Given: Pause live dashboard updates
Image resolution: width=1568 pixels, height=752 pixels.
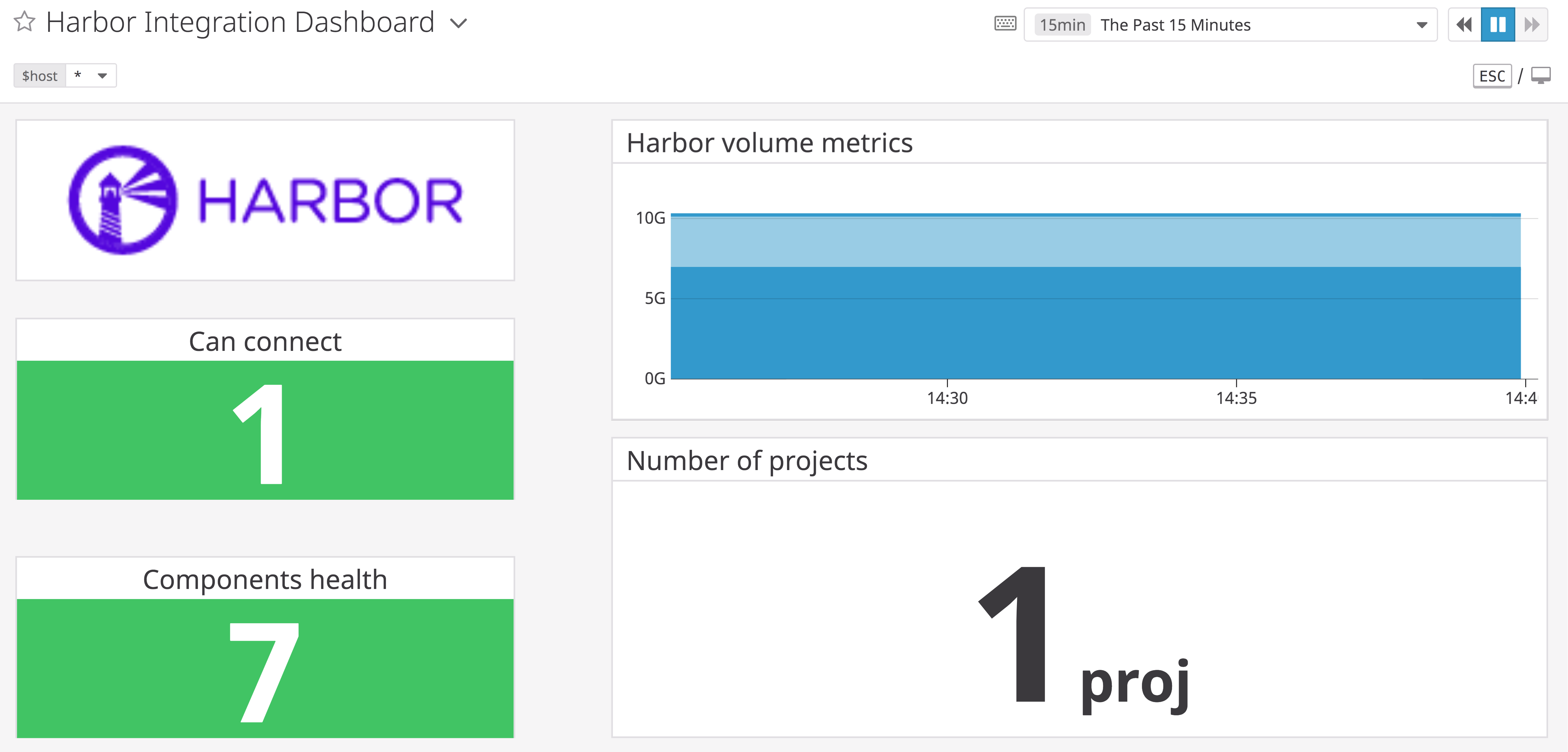Looking at the screenshot, I should [1498, 25].
